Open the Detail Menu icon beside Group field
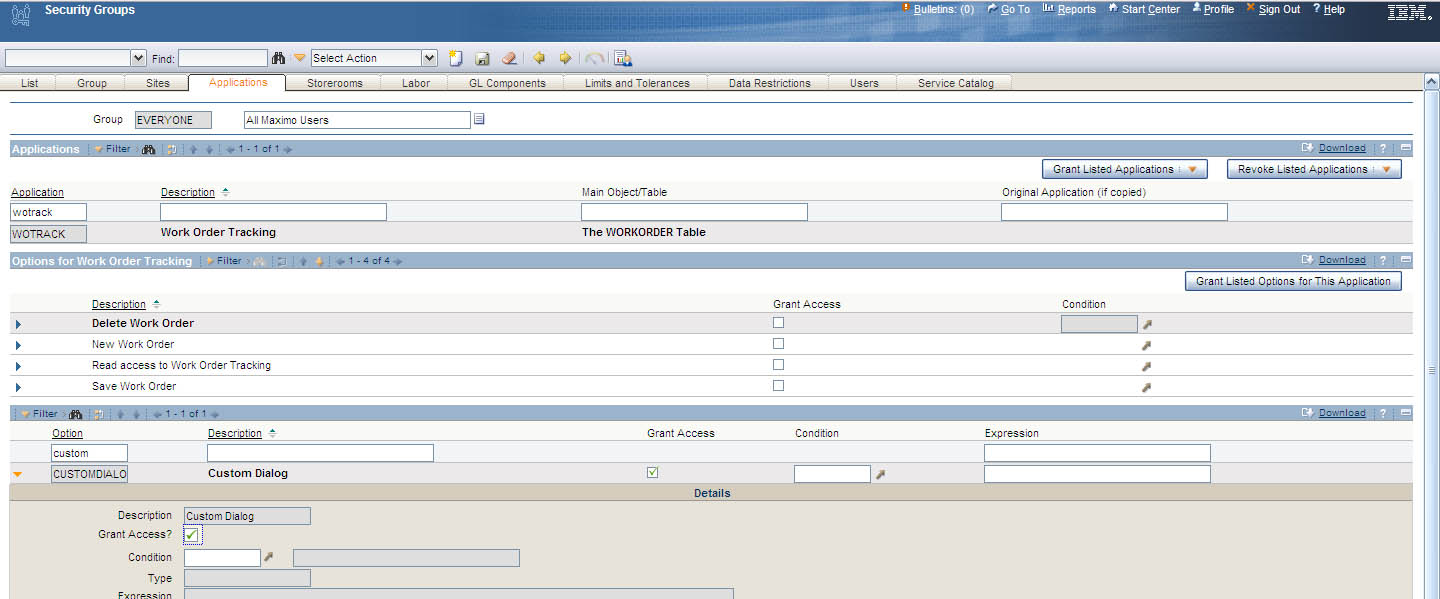 [x=479, y=119]
